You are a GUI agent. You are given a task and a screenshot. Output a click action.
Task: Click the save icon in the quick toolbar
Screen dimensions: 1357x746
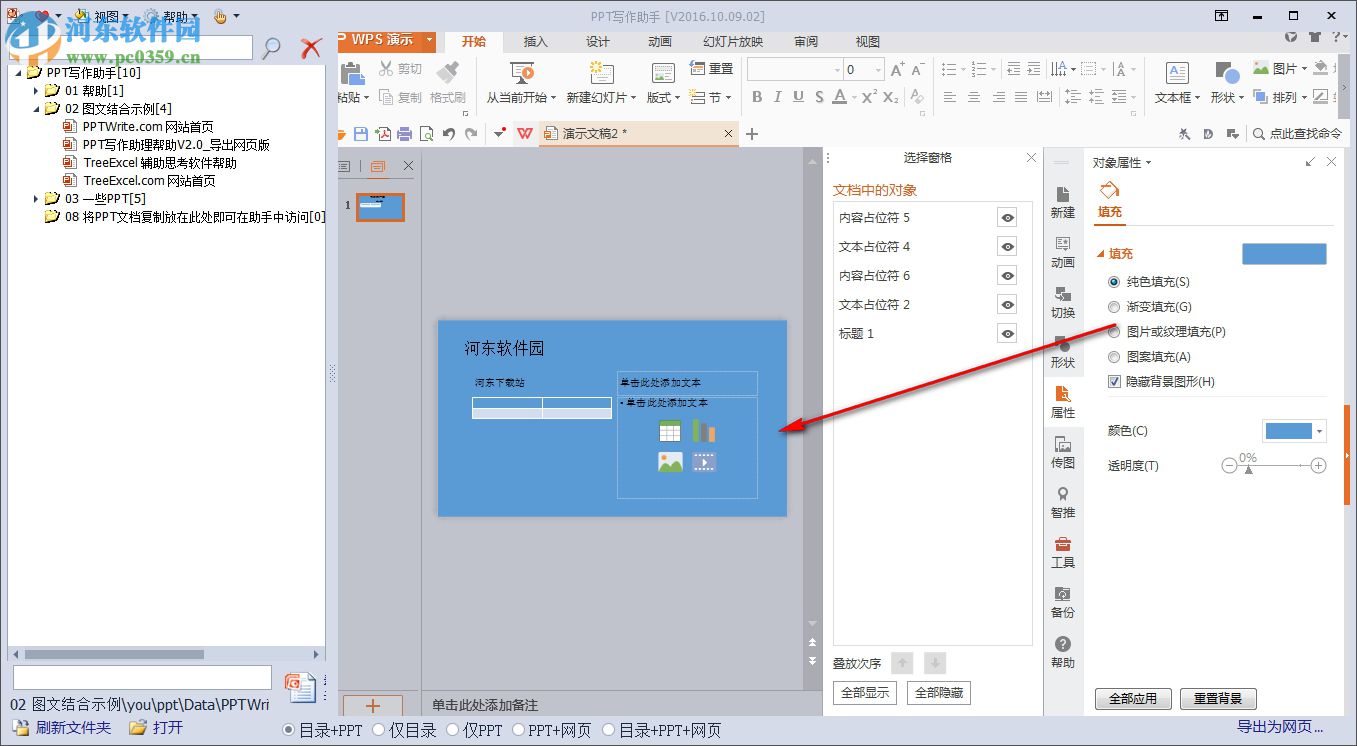(x=361, y=134)
